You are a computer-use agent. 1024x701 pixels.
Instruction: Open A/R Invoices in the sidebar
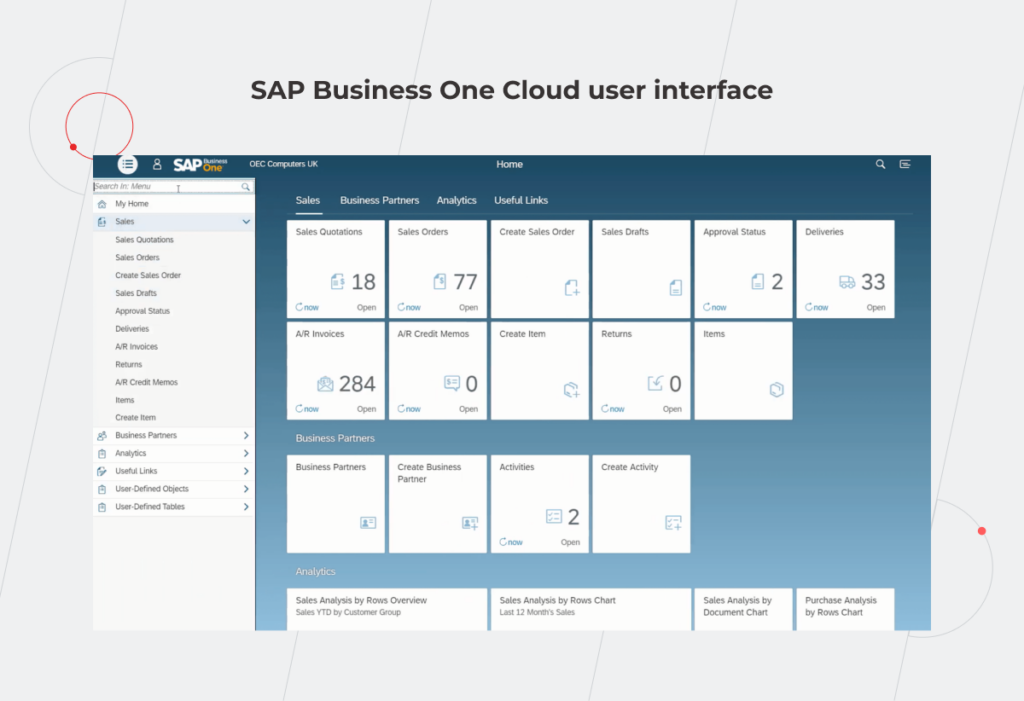[136, 347]
